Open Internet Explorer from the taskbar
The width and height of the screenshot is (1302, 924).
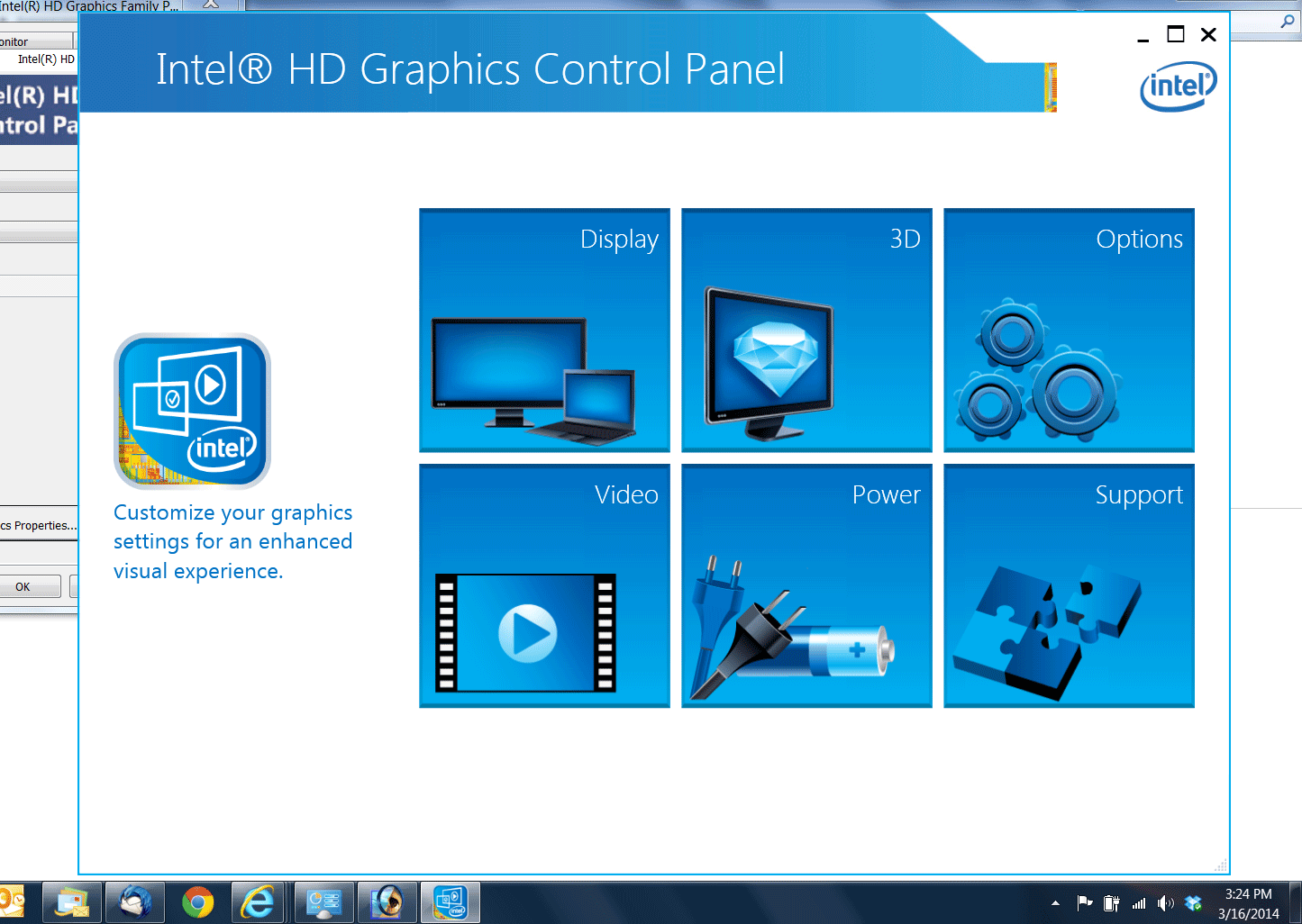pyautogui.click(x=257, y=902)
